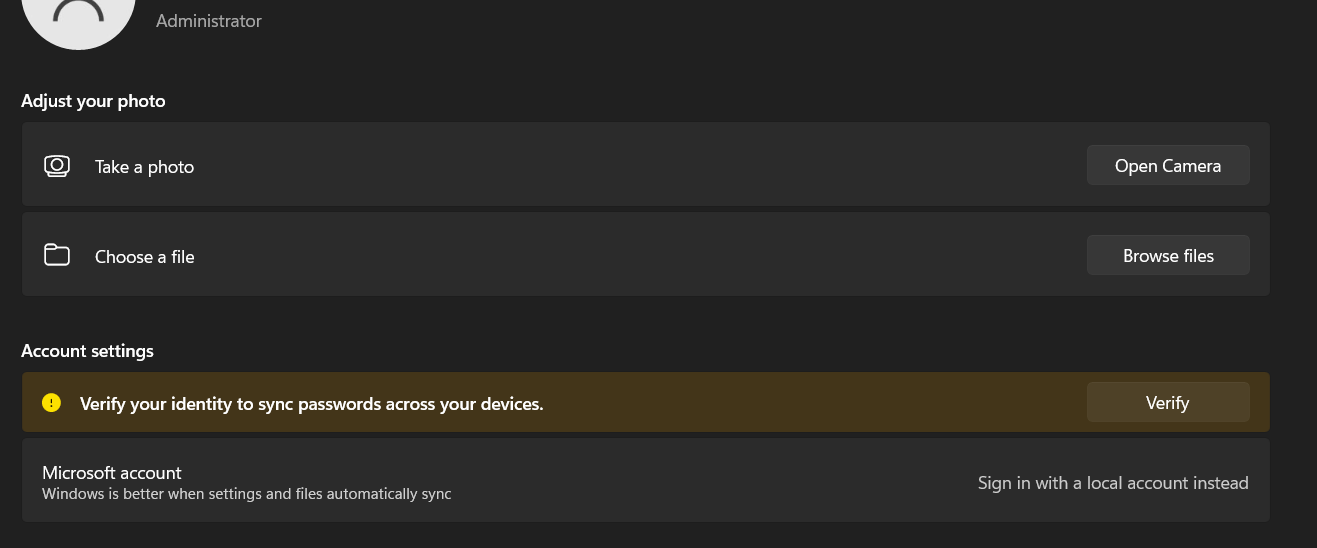
Task: Click the Verify your identity message text
Action: pos(311,404)
